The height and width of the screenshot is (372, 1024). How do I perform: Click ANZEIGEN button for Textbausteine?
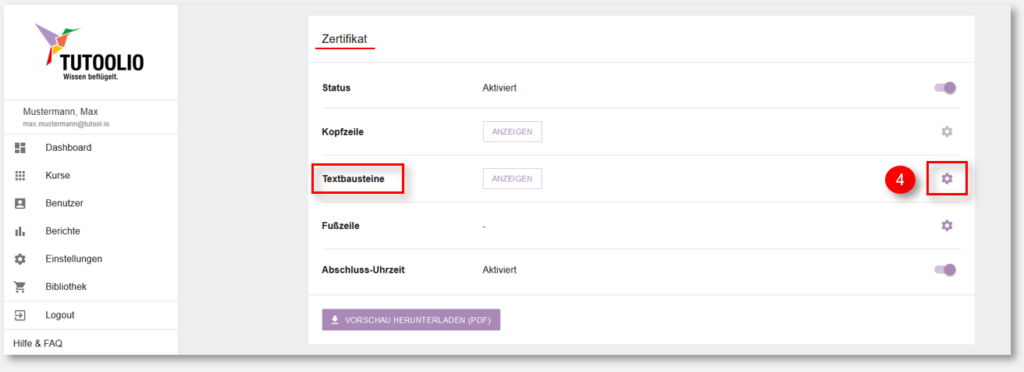pyautogui.click(x=512, y=178)
